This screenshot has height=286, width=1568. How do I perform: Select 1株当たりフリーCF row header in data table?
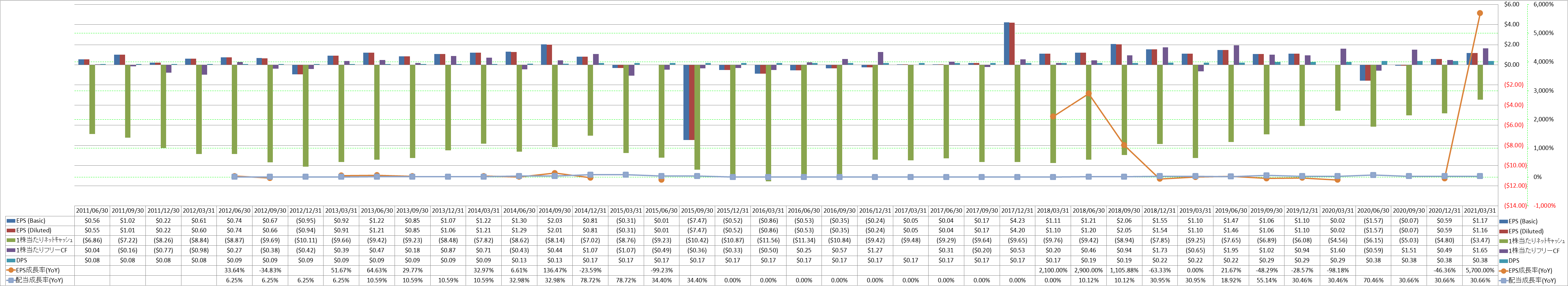tap(40, 250)
